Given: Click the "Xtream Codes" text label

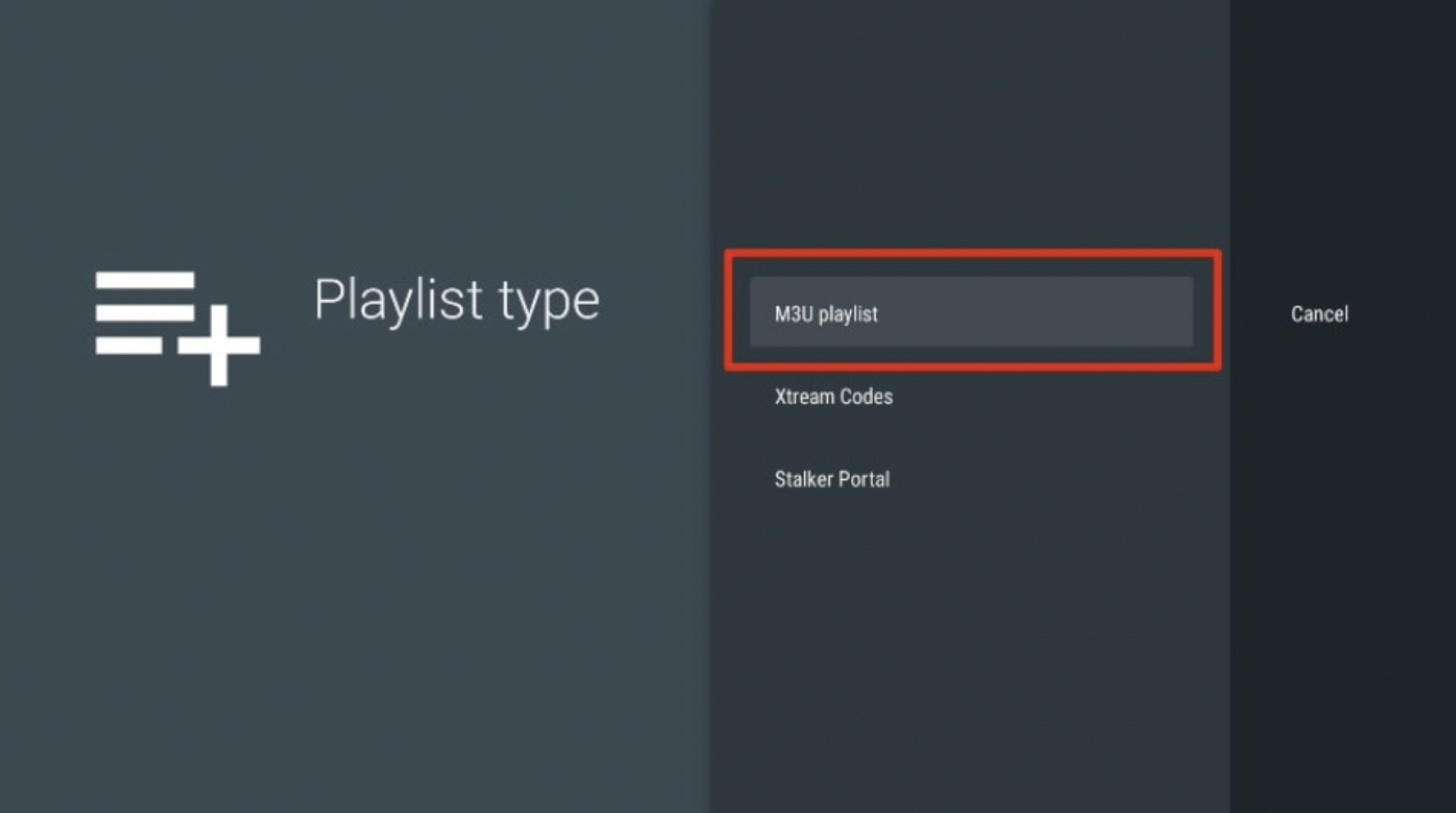Looking at the screenshot, I should (834, 396).
